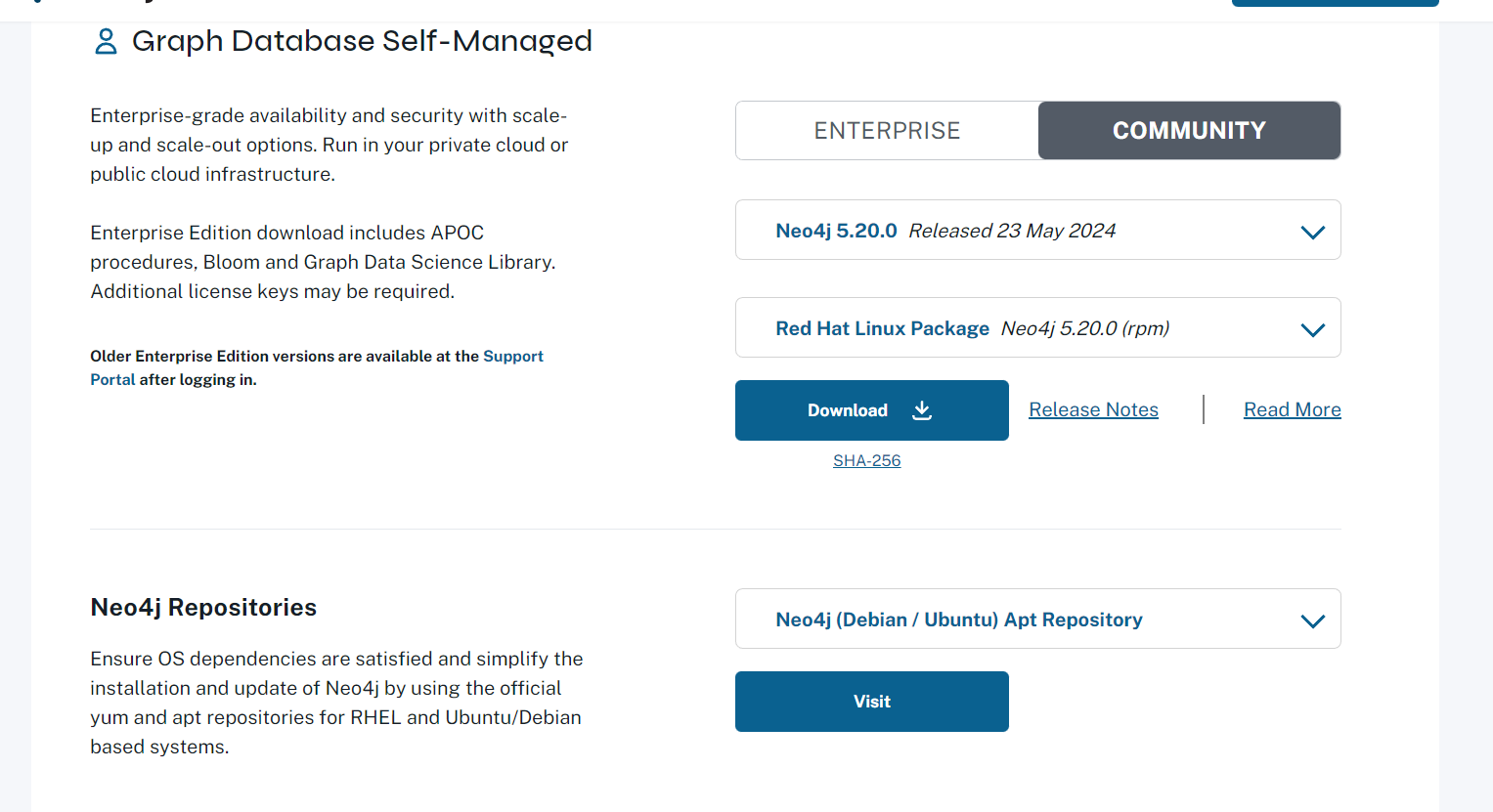Switch to the ENTERPRISE edition tab
The height and width of the screenshot is (812, 1493).
(887, 130)
